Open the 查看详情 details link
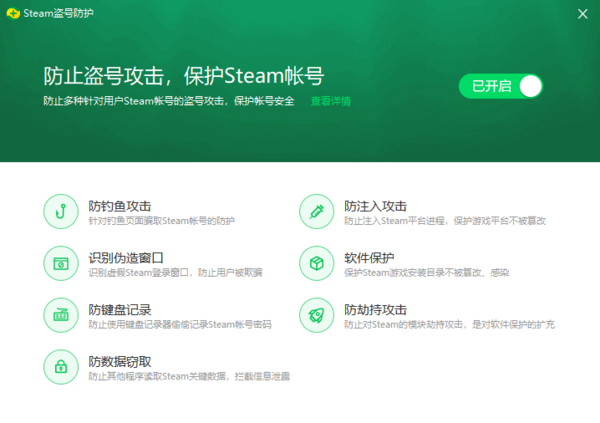The height and width of the screenshot is (423, 600). (x=331, y=101)
